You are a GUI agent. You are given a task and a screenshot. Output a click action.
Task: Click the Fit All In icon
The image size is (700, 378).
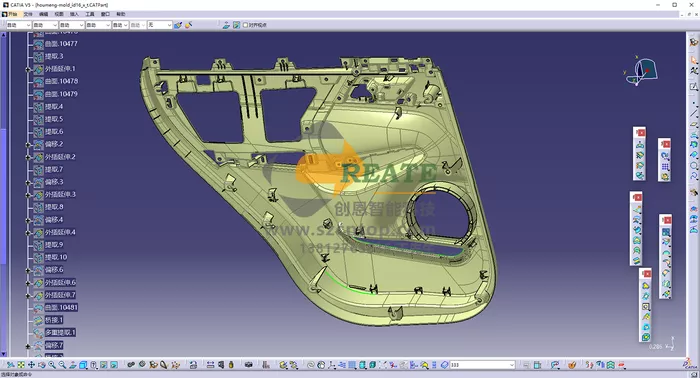21,365
